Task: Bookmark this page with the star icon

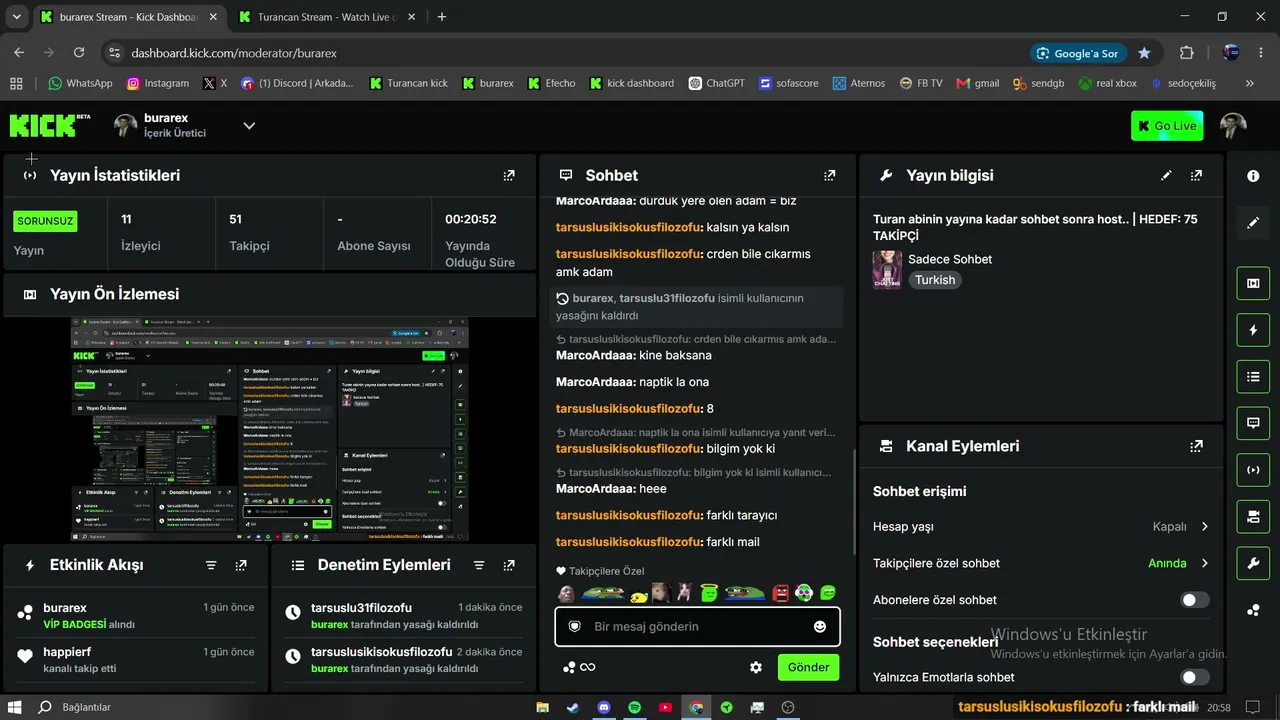Action: 1144,53
